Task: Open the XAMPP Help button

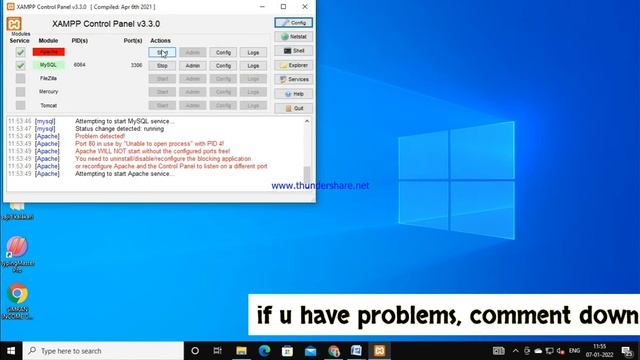Action: 293,94
